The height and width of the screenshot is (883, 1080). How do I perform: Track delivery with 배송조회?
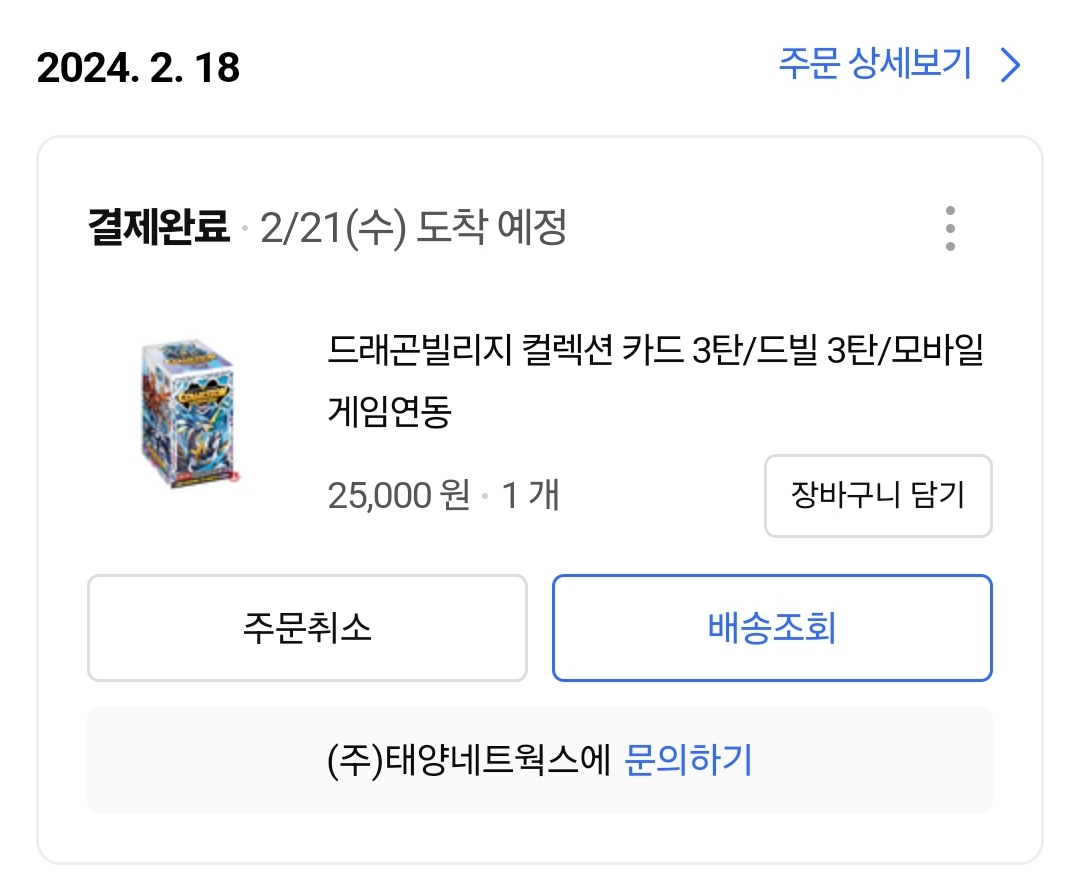click(x=772, y=628)
